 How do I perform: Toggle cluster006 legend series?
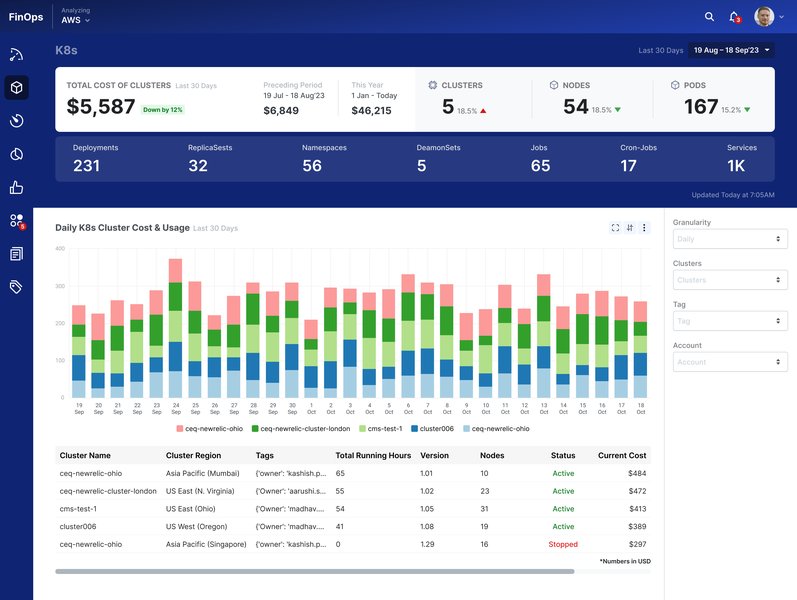click(432, 429)
